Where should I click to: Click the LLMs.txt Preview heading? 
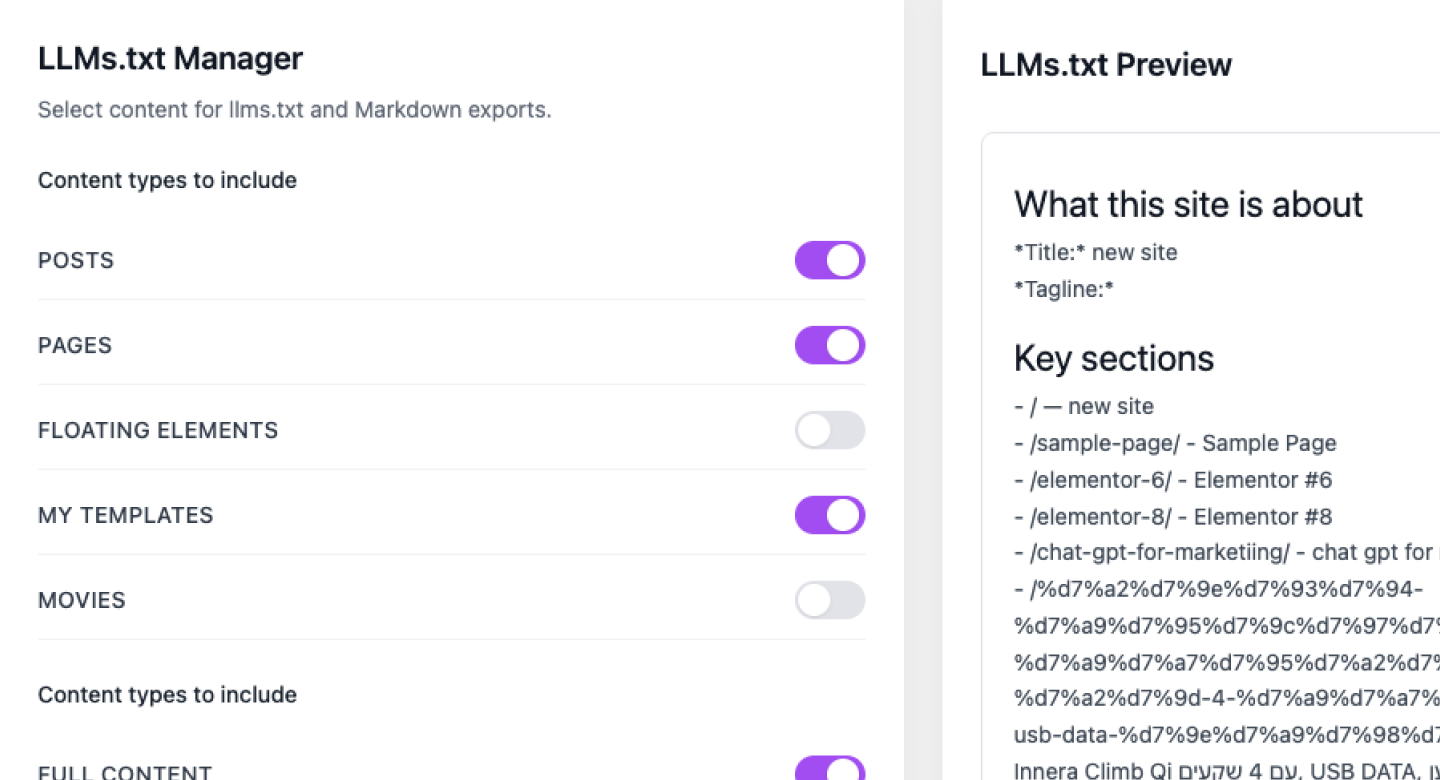[x=1106, y=65]
